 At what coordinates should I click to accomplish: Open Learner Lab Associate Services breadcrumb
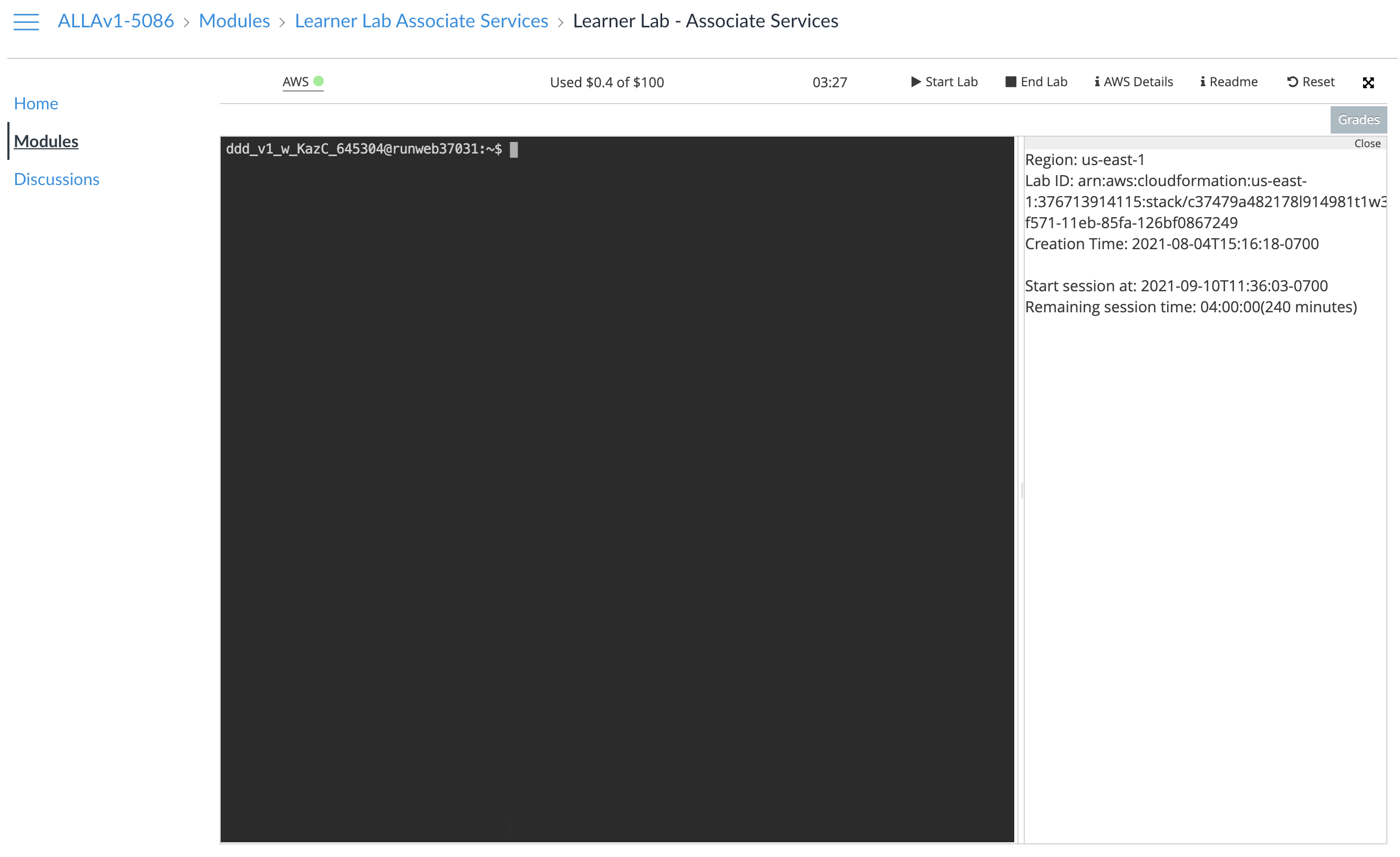coord(421,21)
